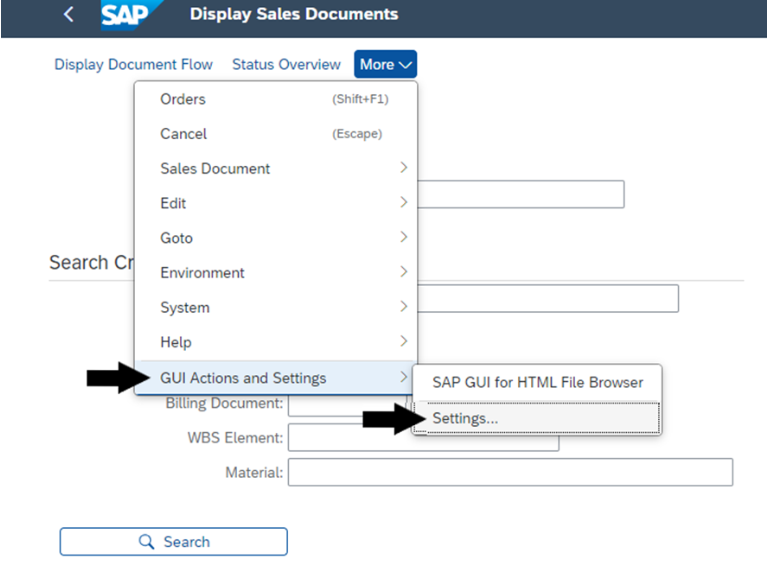This screenshot has height=579, width=768.
Task: Open the System submenu chevron
Action: coord(403,307)
